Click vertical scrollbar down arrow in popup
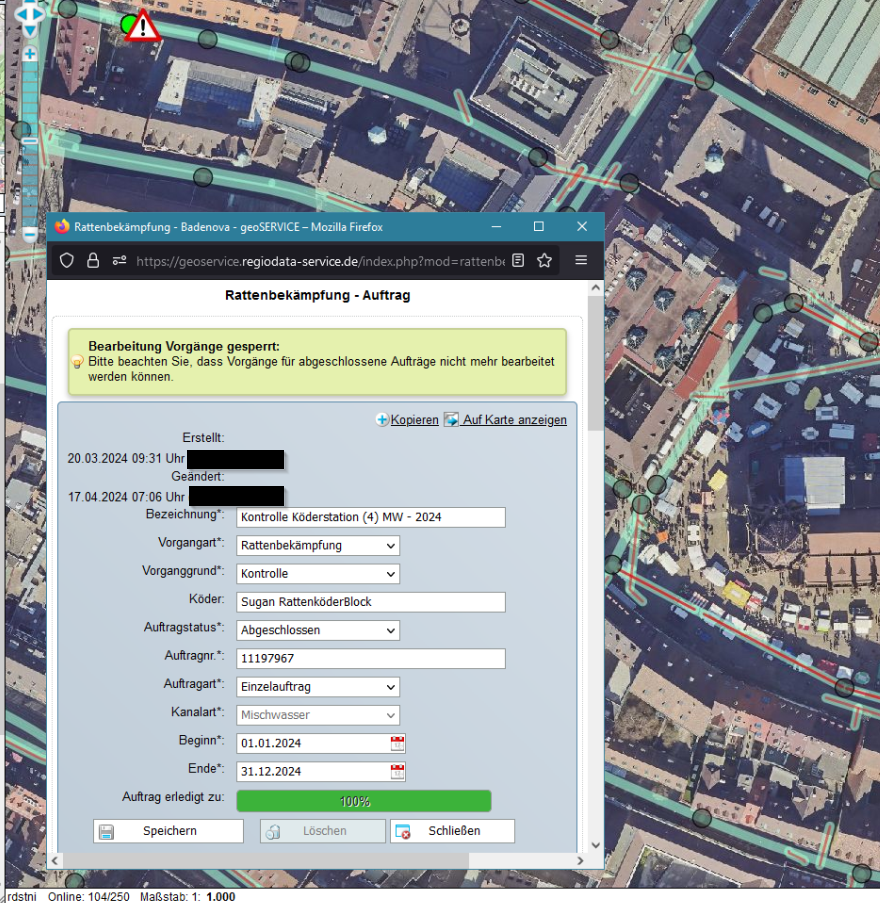Screen dimensions: 880x903 point(596,845)
